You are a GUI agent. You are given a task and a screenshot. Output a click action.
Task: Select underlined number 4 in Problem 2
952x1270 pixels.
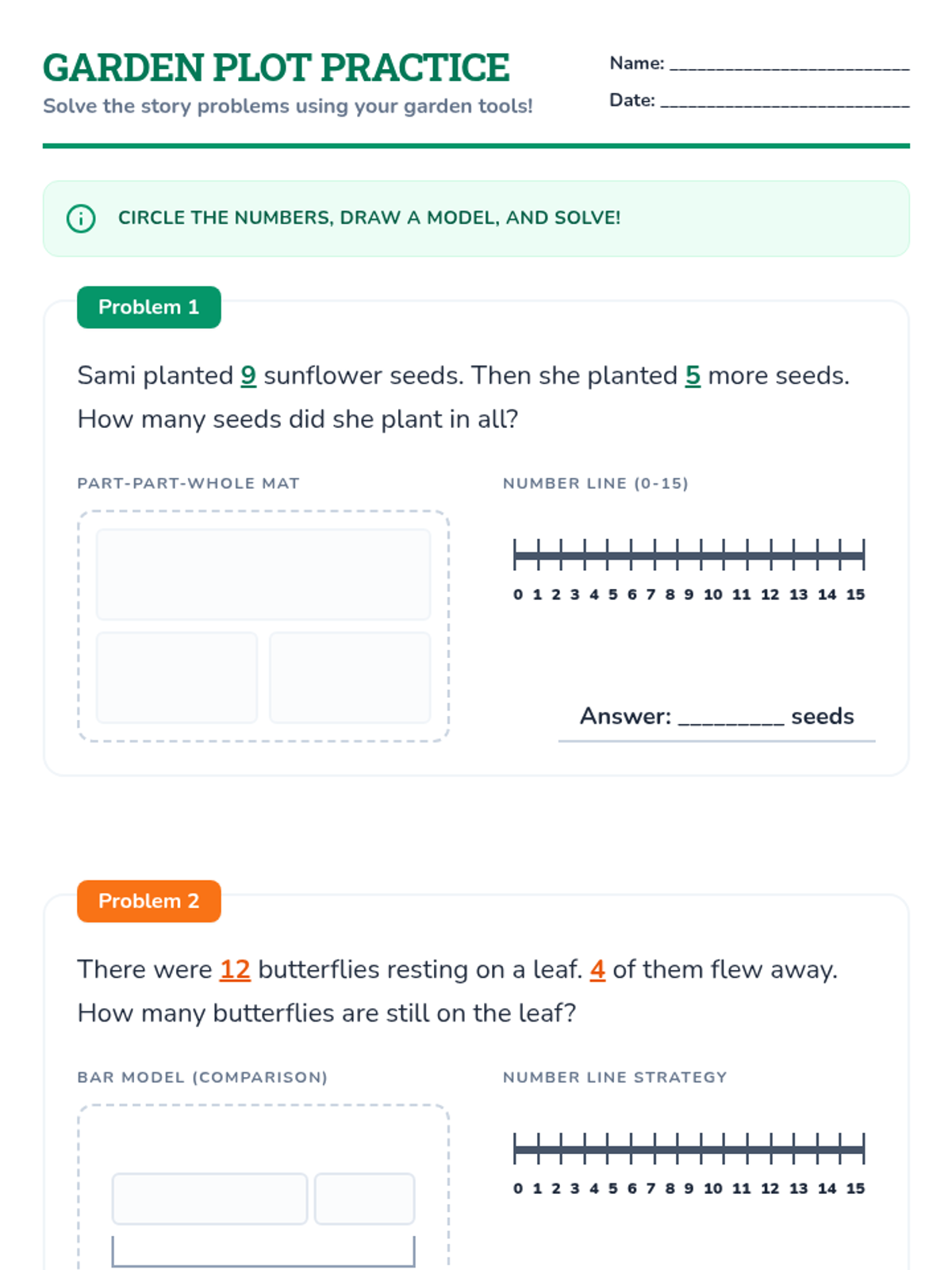click(x=597, y=969)
